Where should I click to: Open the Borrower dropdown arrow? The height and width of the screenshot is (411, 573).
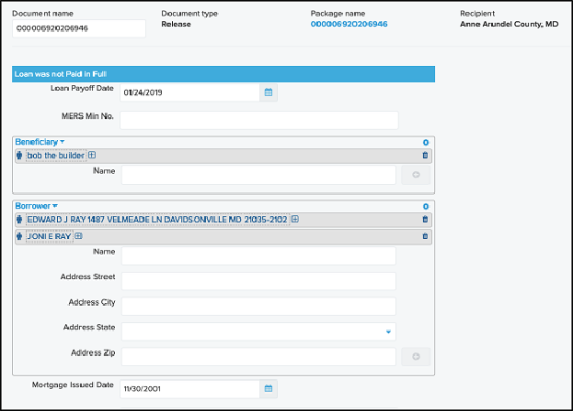click(x=55, y=206)
